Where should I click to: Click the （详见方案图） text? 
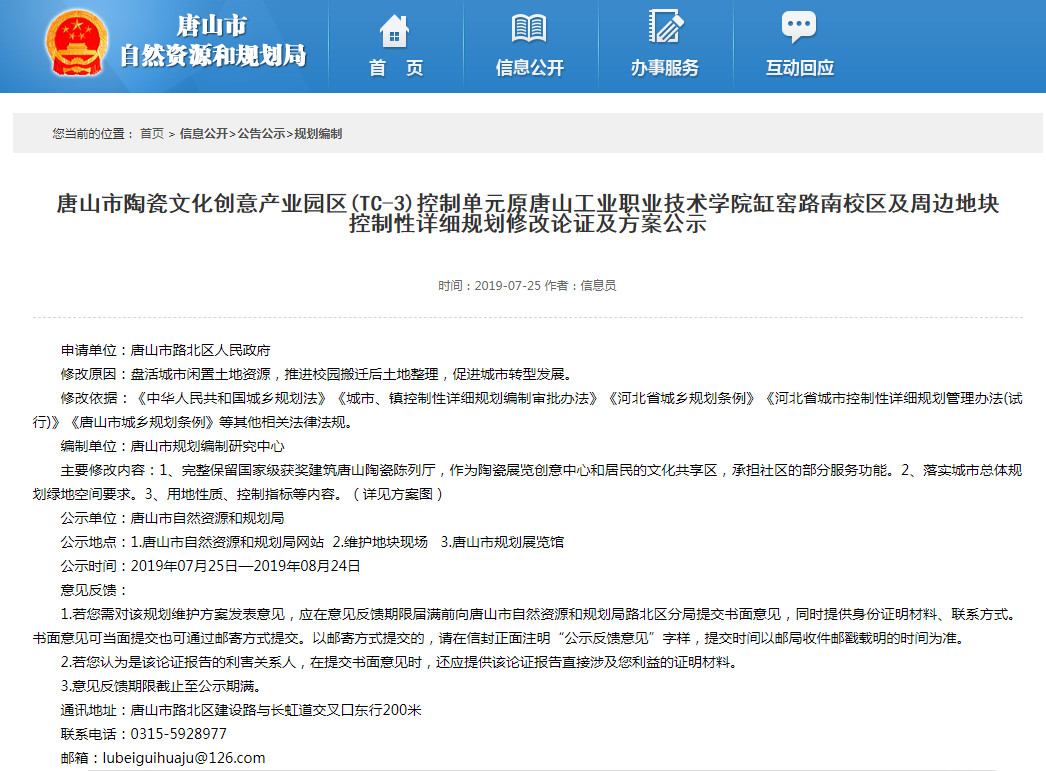click(x=396, y=494)
